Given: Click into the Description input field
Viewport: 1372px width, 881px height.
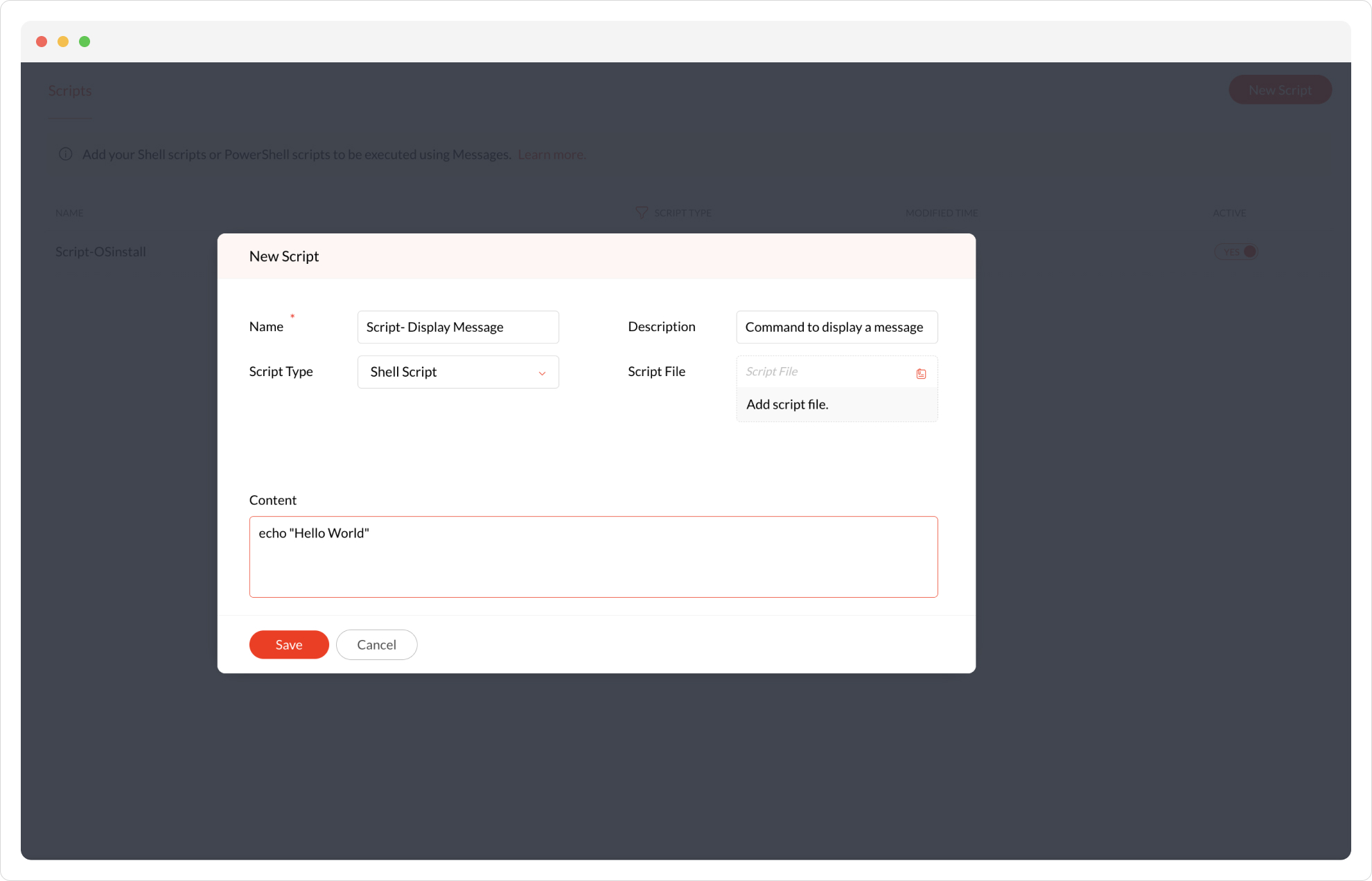Looking at the screenshot, I should pyautogui.click(x=836, y=327).
